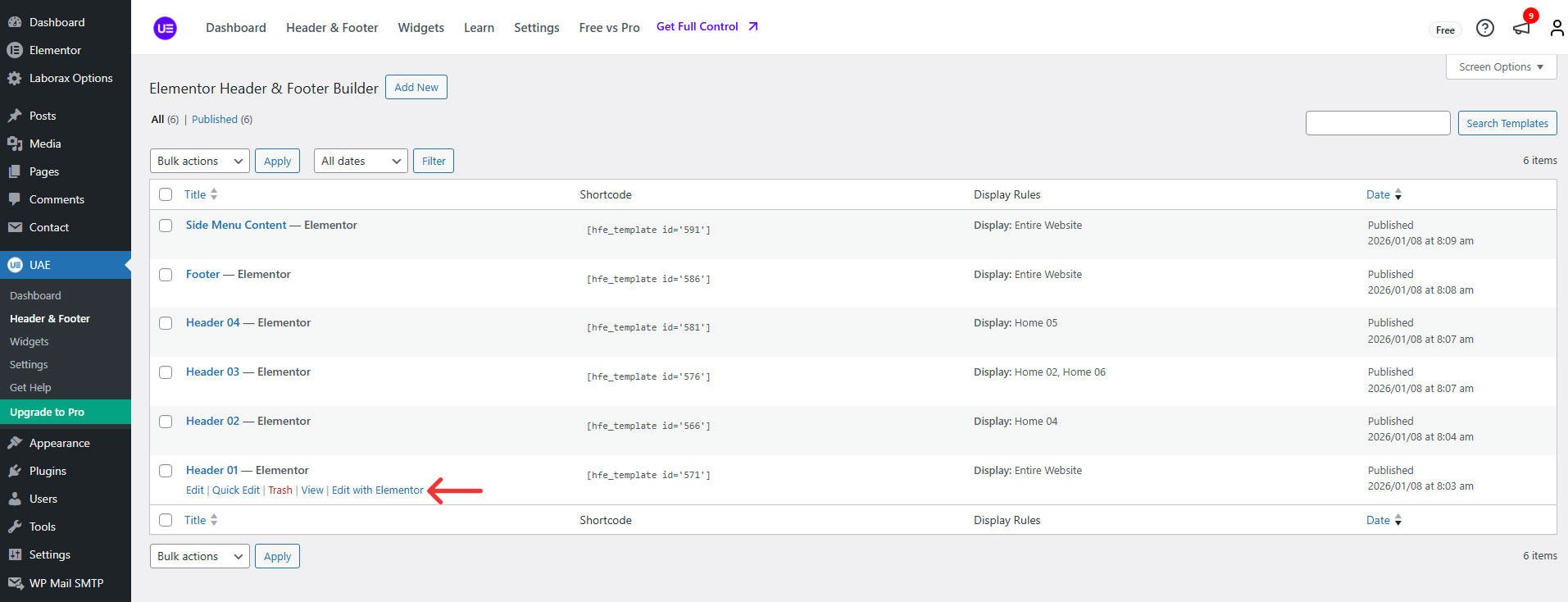This screenshot has height=602, width=1568.
Task: Click the UAE purple logo icon
Action: pos(165,28)
